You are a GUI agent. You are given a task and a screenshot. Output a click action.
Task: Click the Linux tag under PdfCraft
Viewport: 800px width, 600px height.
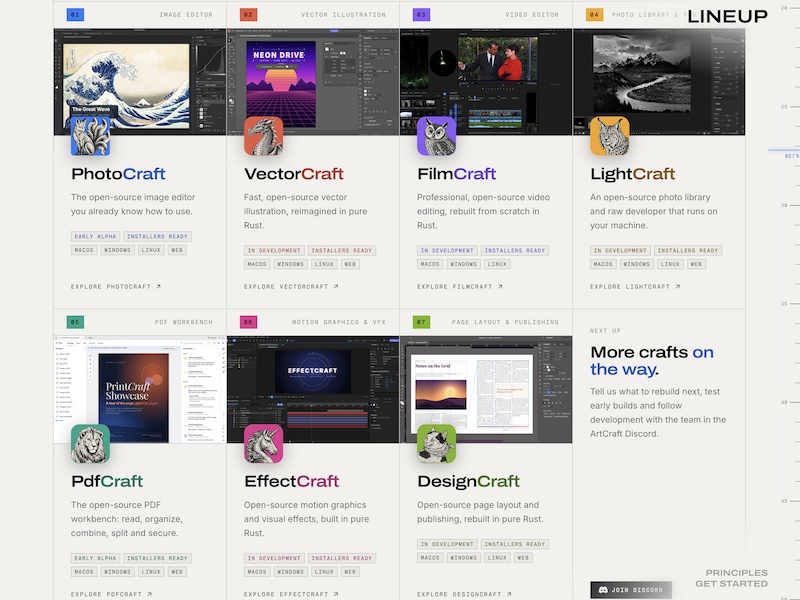coord(151,572)
